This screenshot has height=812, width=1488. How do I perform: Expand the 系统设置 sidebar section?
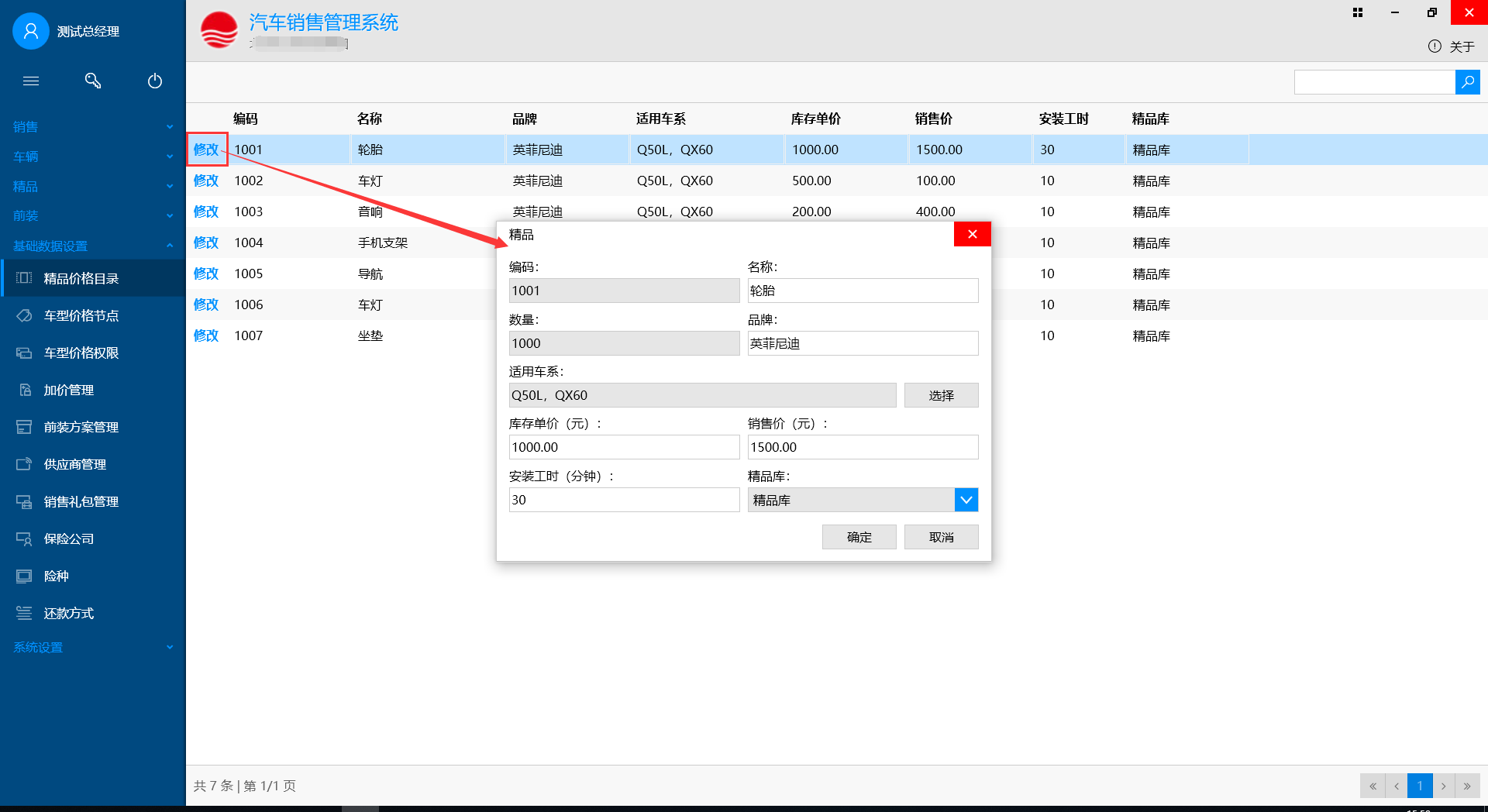pyautogui.click(x=93, y=648)
